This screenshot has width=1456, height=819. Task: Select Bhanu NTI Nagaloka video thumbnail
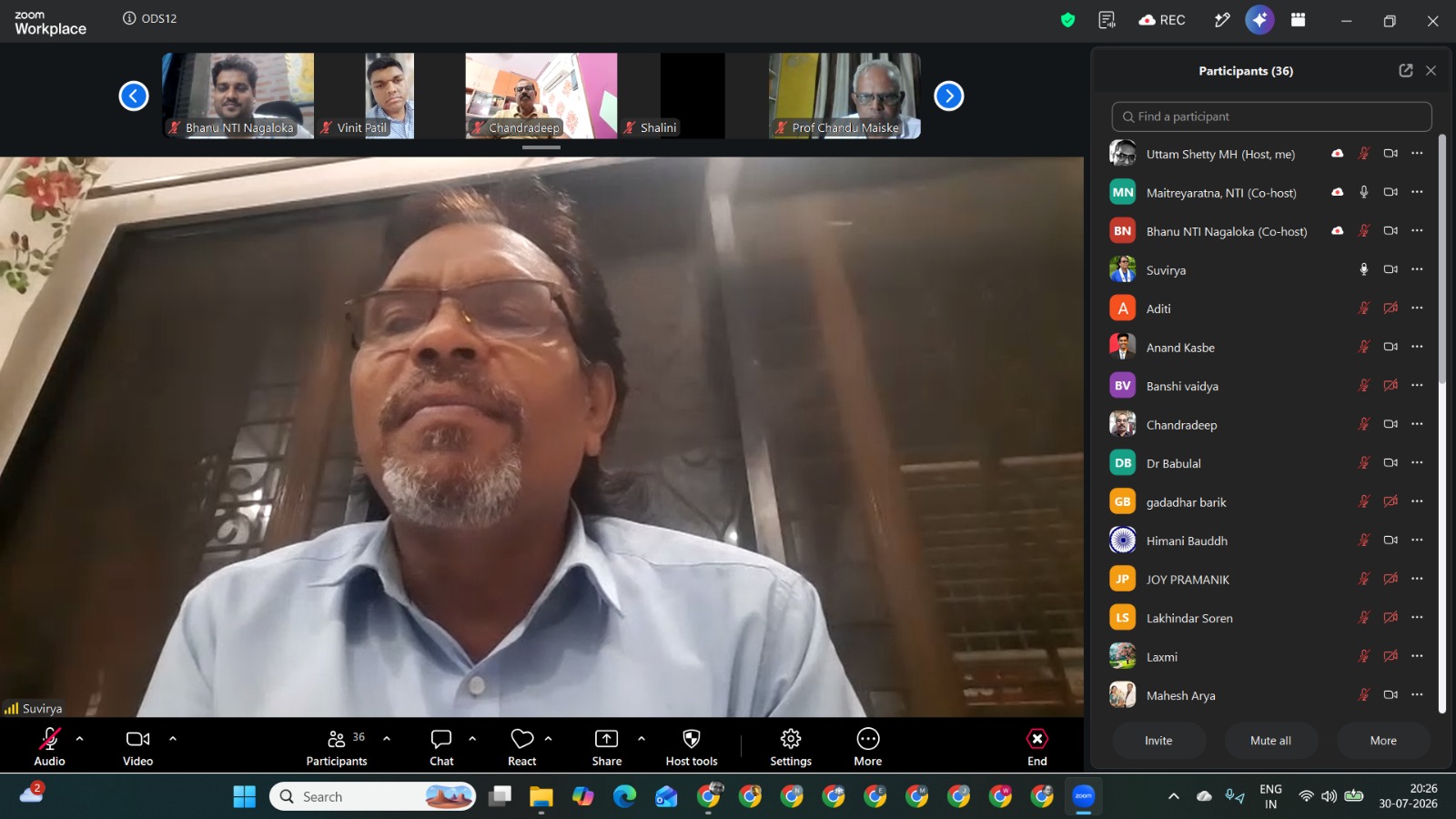tap(238, 96)
